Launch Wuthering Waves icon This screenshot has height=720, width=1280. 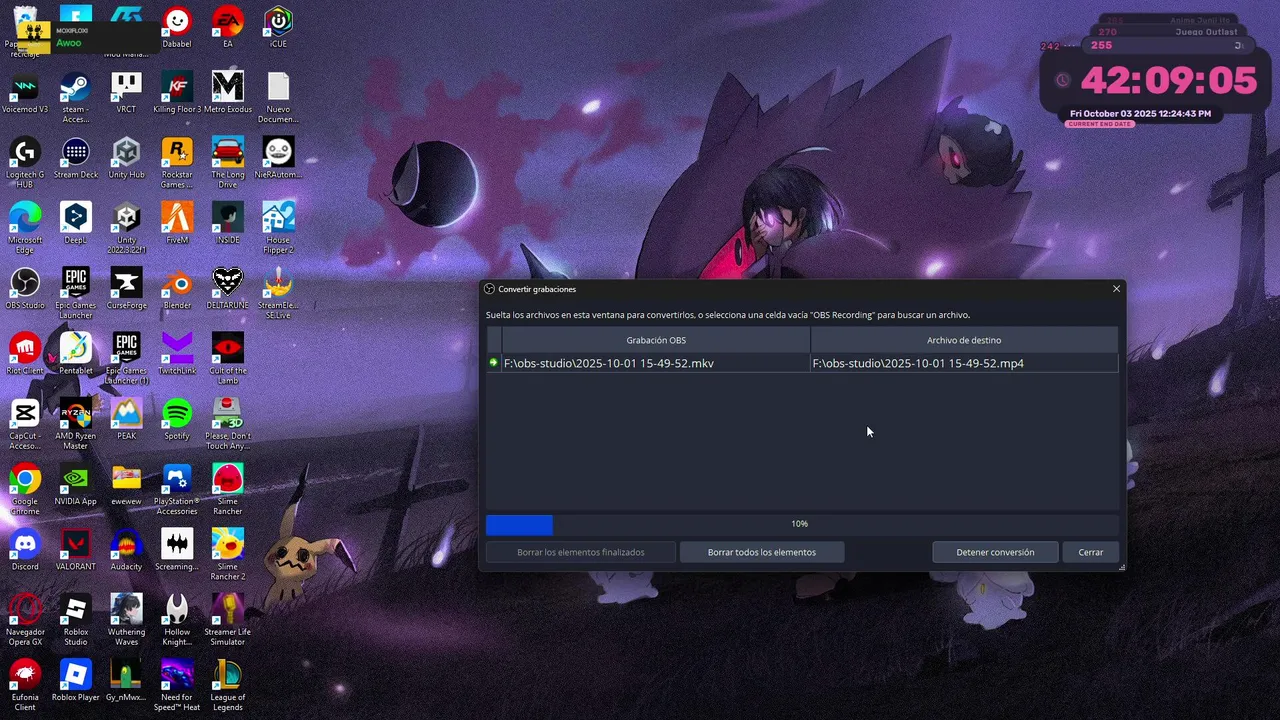tap(126, 620)
